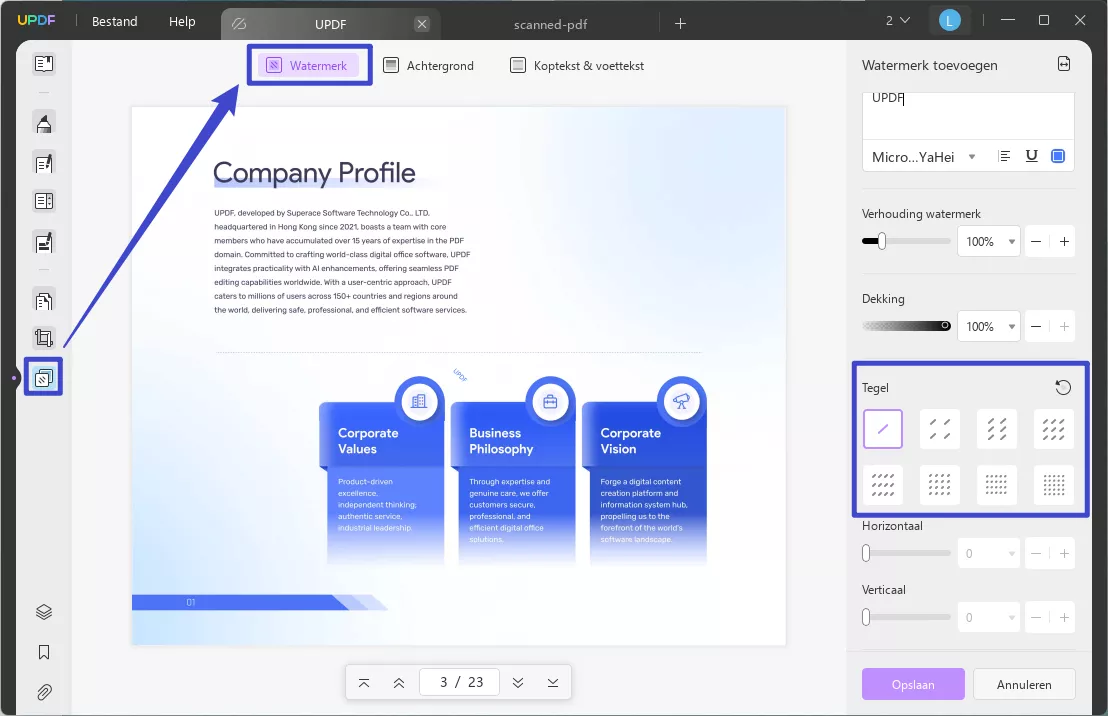Select the Crop pages tool

click(44, 338)
